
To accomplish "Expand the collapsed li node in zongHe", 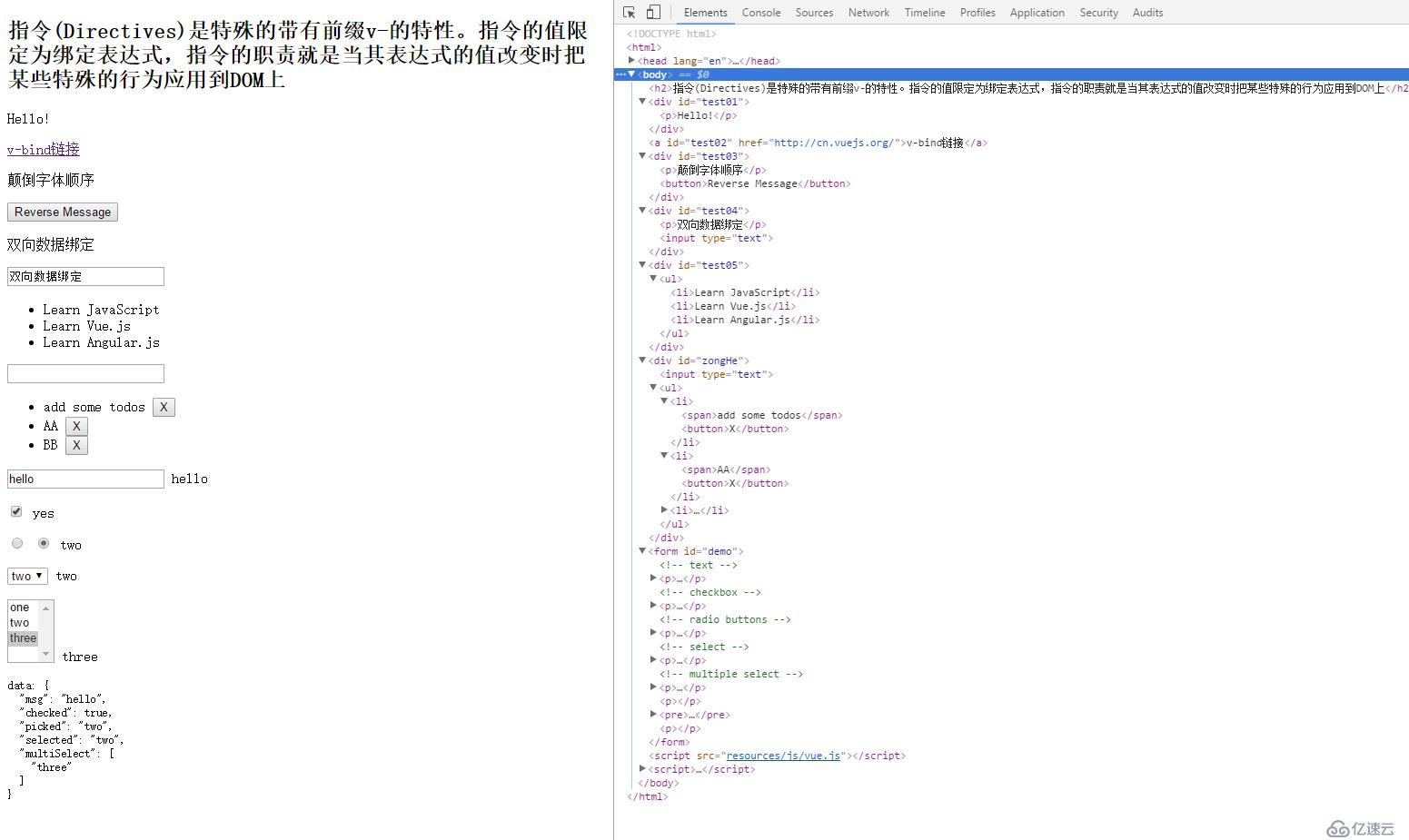I will 664,510.
